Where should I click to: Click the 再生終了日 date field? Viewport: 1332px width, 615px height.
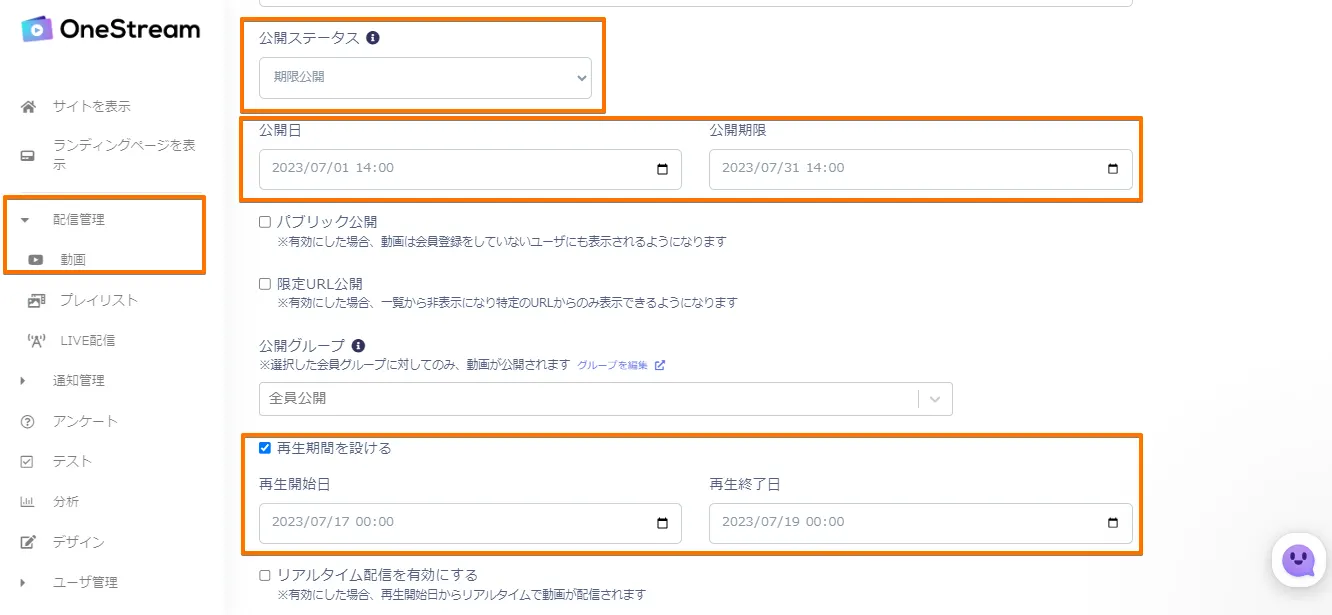[x=921, y=523]
